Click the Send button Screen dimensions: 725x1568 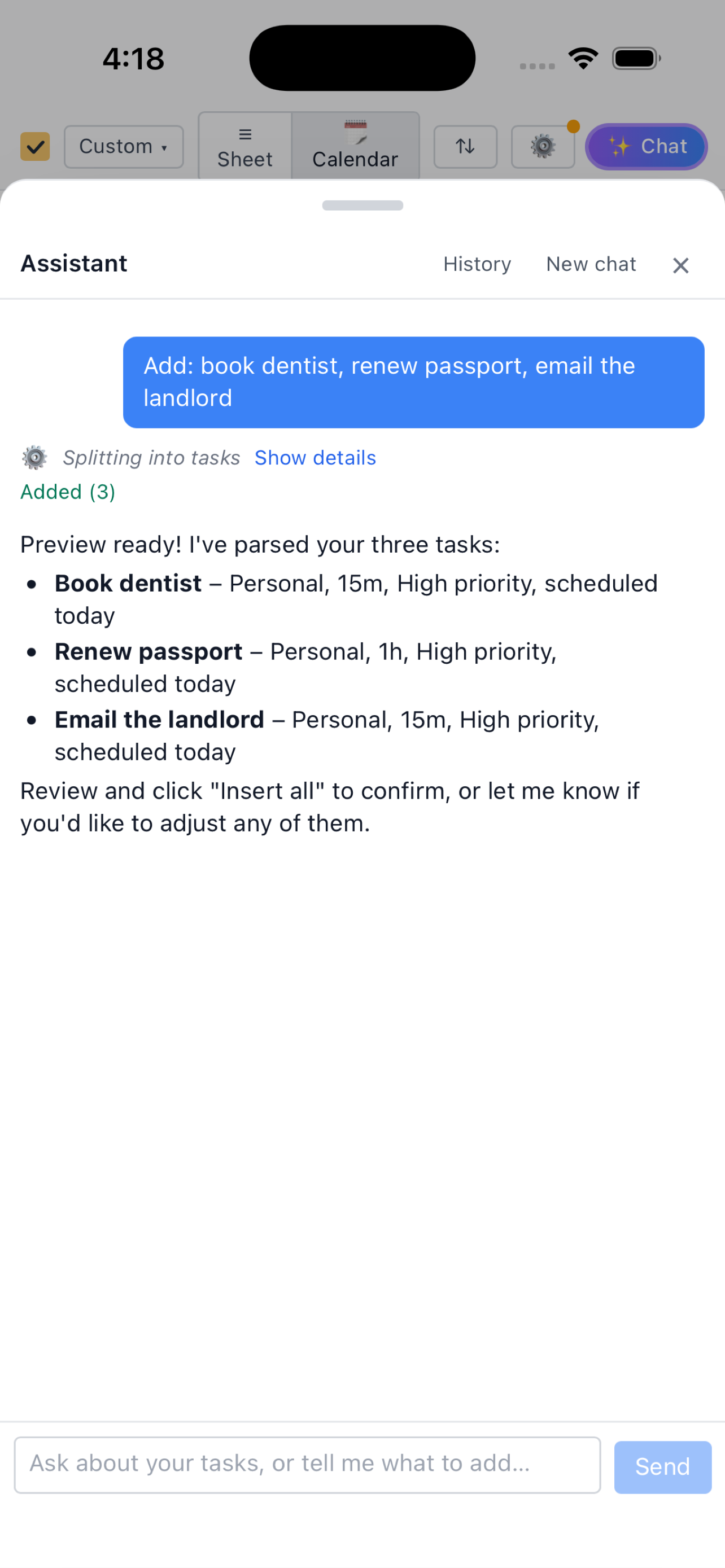[x=662, y=1467]
